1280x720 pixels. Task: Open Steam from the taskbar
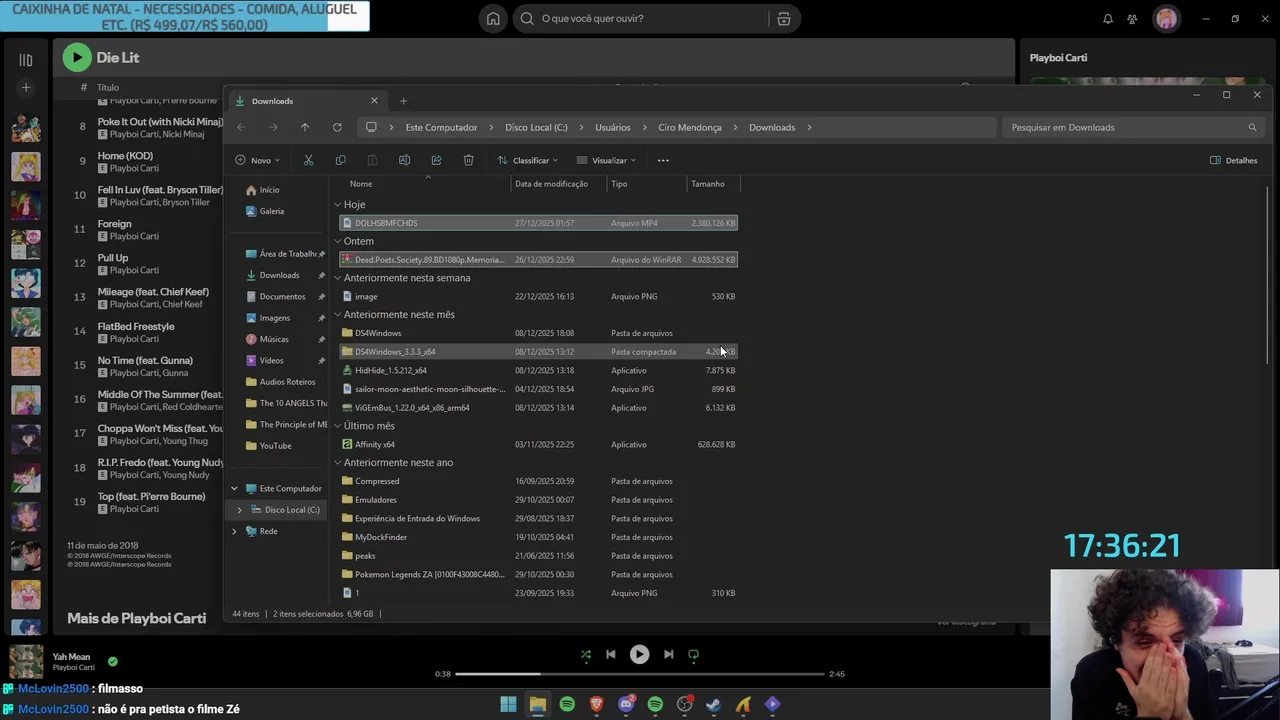[x=713, y=704]
